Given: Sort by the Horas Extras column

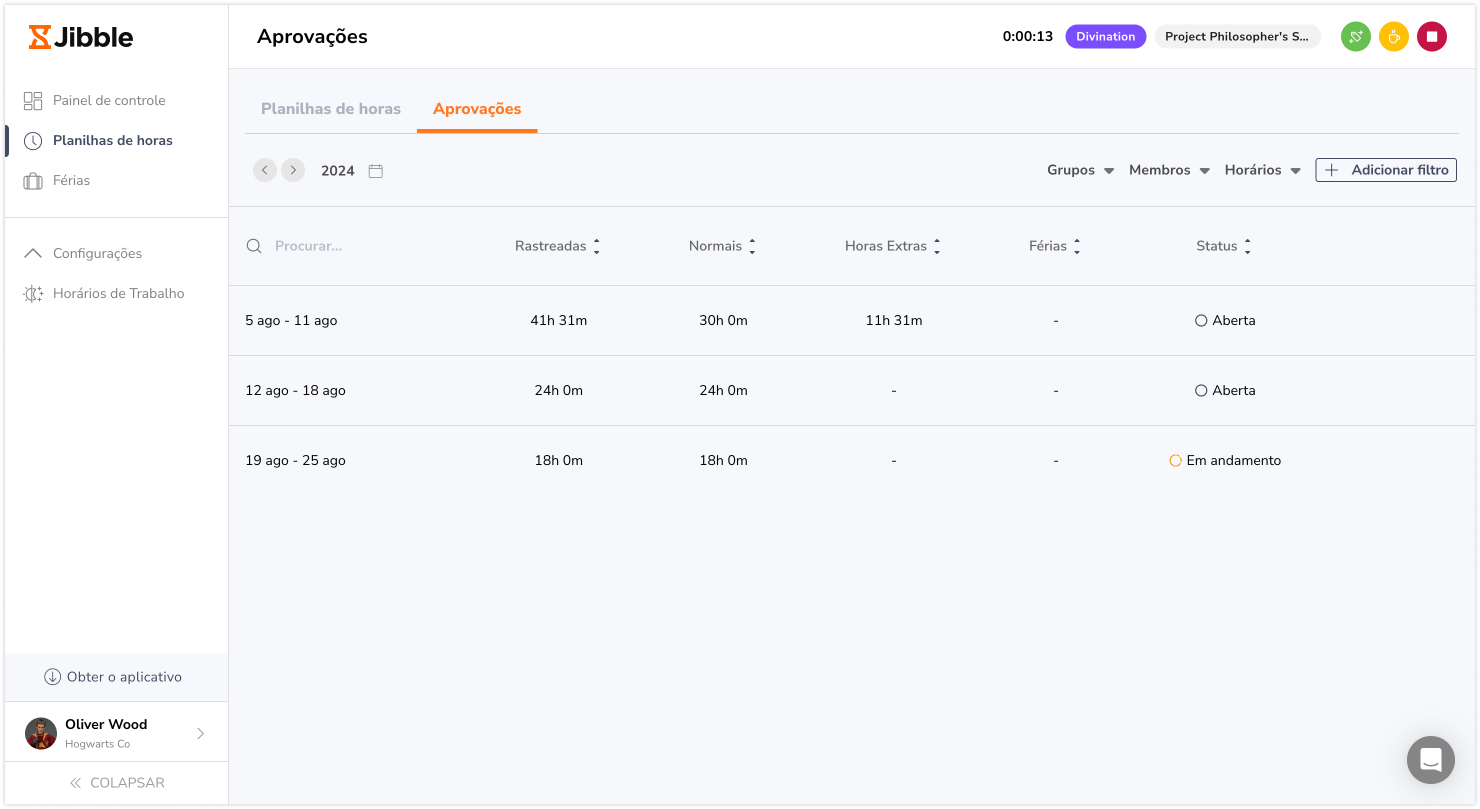Looking at the screenshot, I should point(892,246).
